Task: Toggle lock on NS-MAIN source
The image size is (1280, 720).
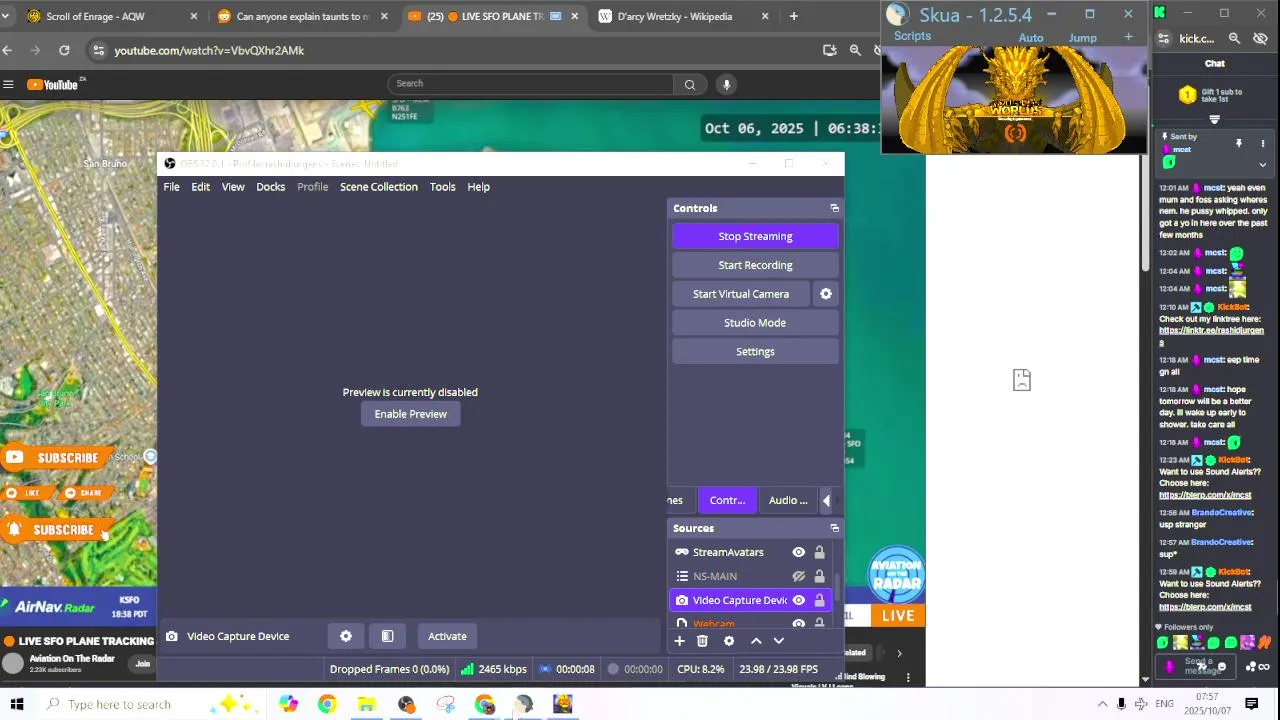Action: pos(819,576)
